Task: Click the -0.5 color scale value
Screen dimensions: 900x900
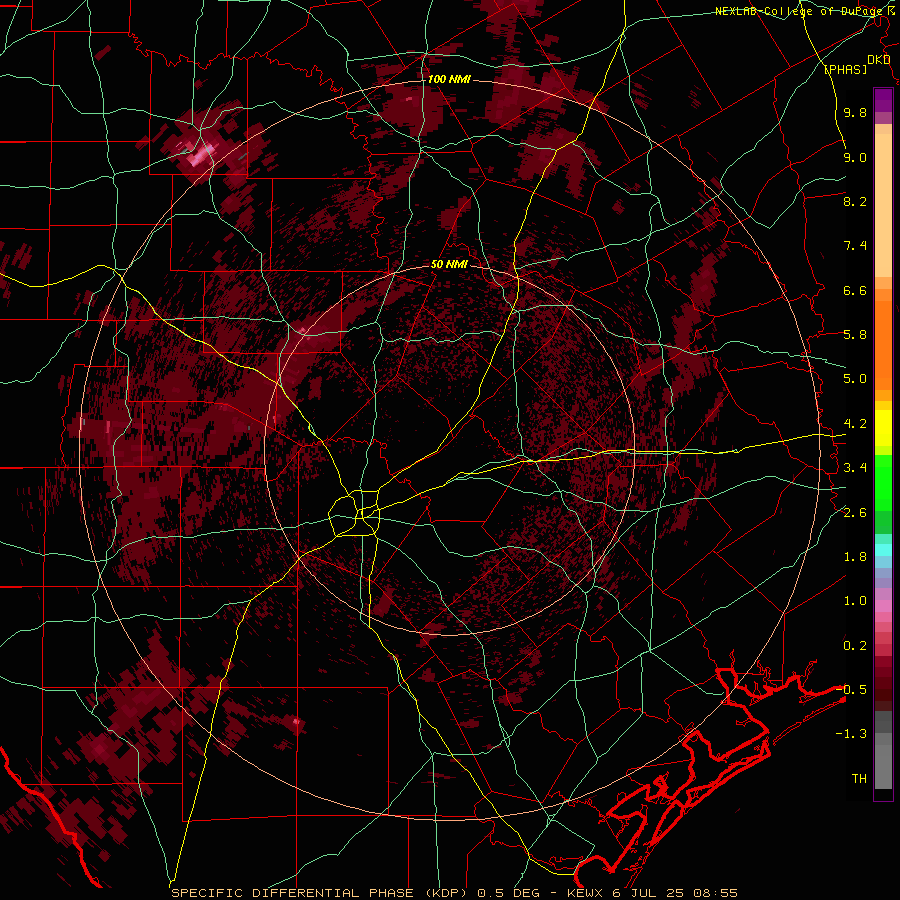Action: [x=852, y=689]
